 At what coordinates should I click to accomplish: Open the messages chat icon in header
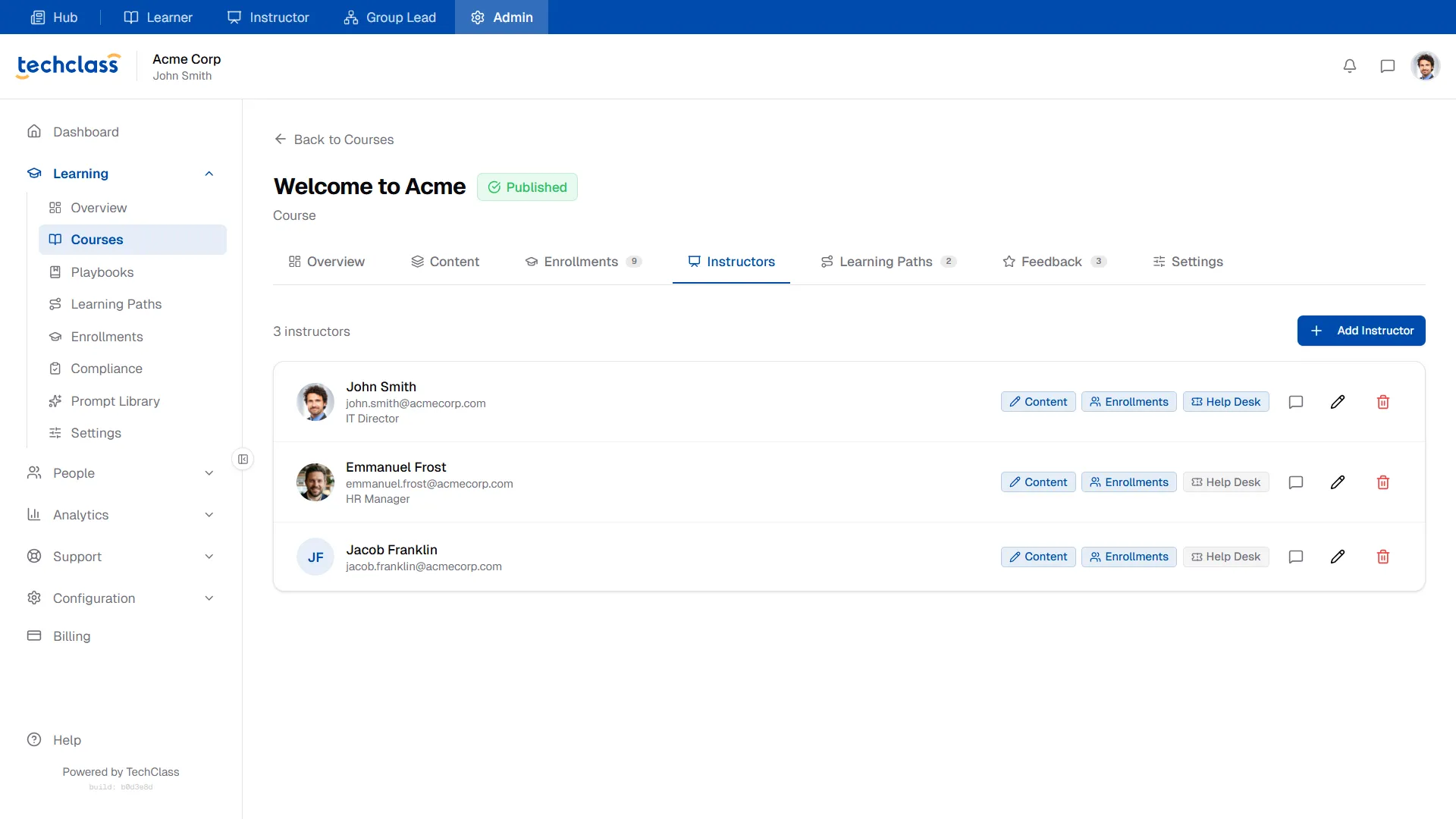tap(1388, 66)
